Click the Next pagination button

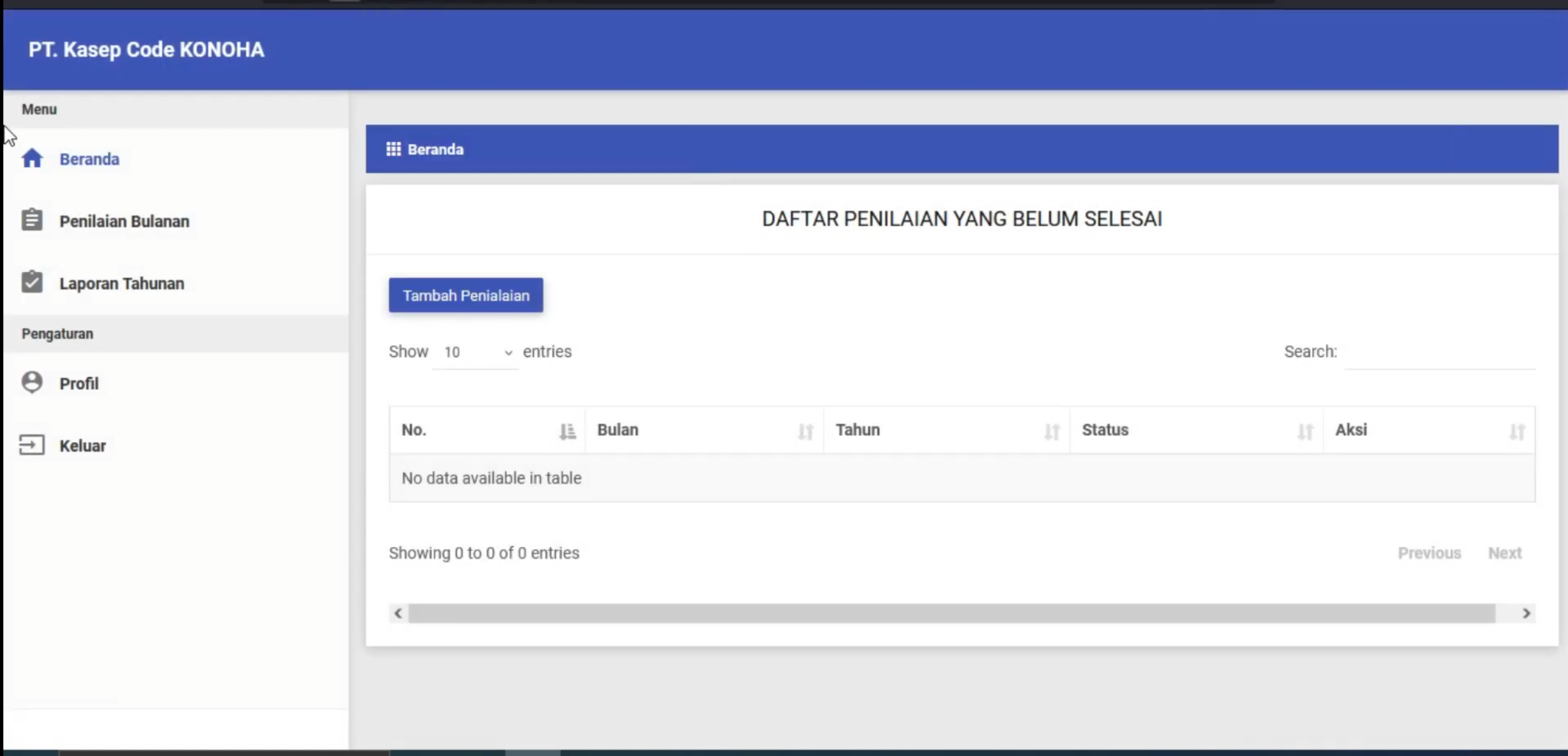click(x=1505, y=553)
